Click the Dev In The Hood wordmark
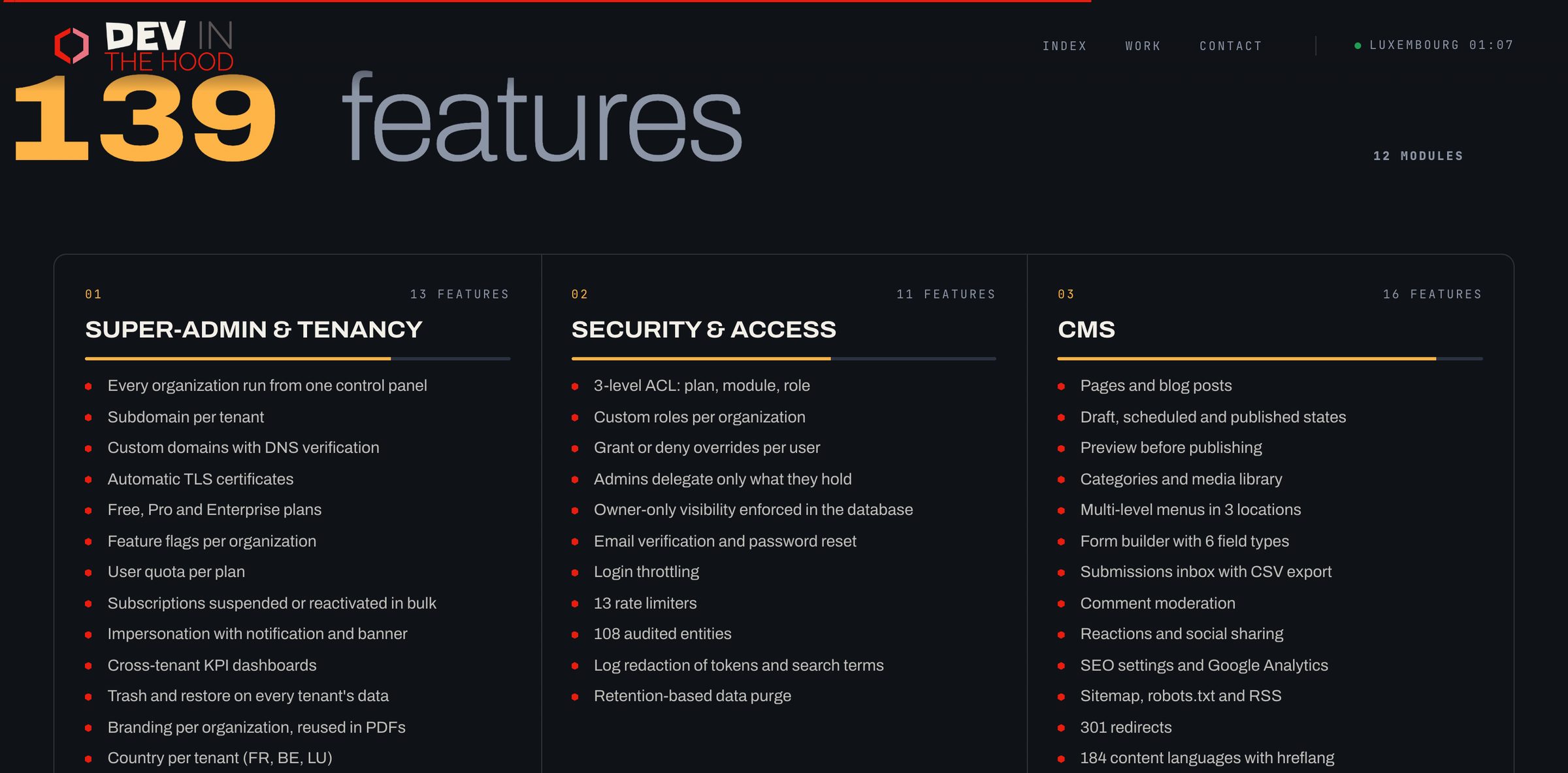 (169, 46)
